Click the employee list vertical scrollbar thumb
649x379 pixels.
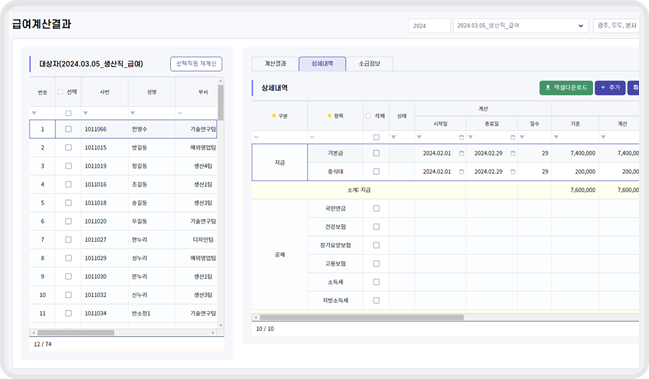point(221,103)
